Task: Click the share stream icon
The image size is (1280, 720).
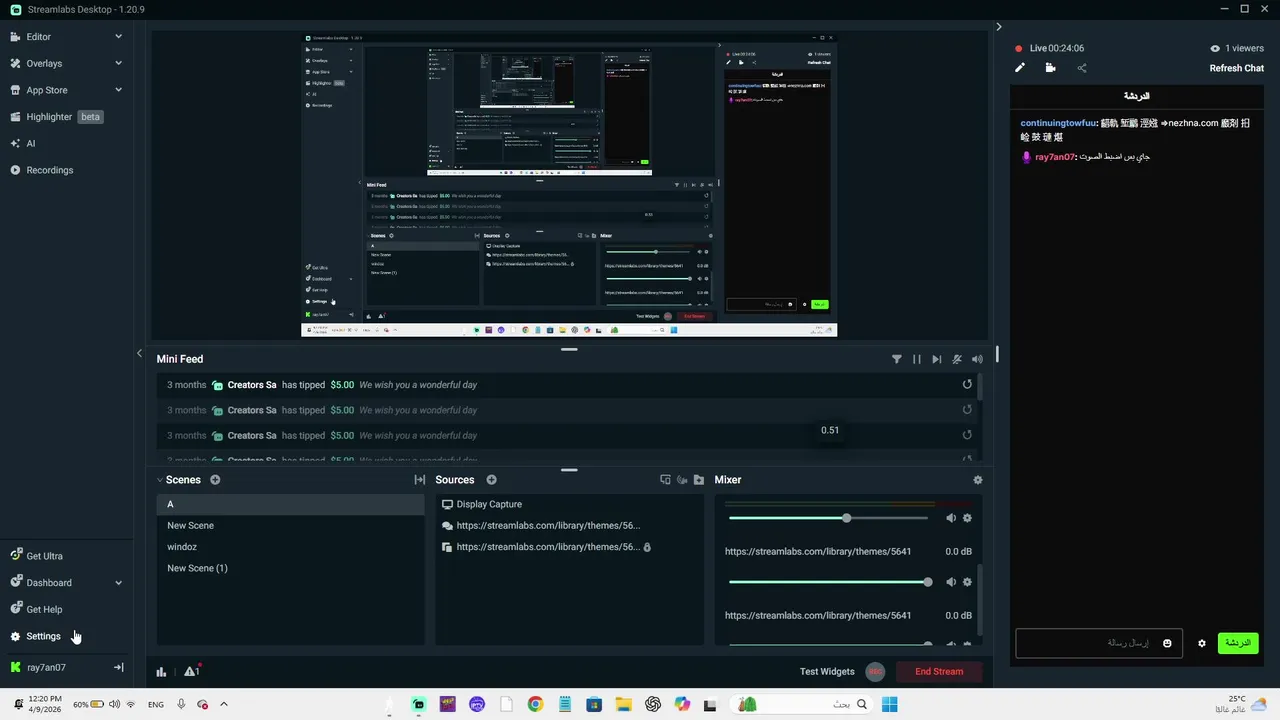Action: pos(1082,68)
